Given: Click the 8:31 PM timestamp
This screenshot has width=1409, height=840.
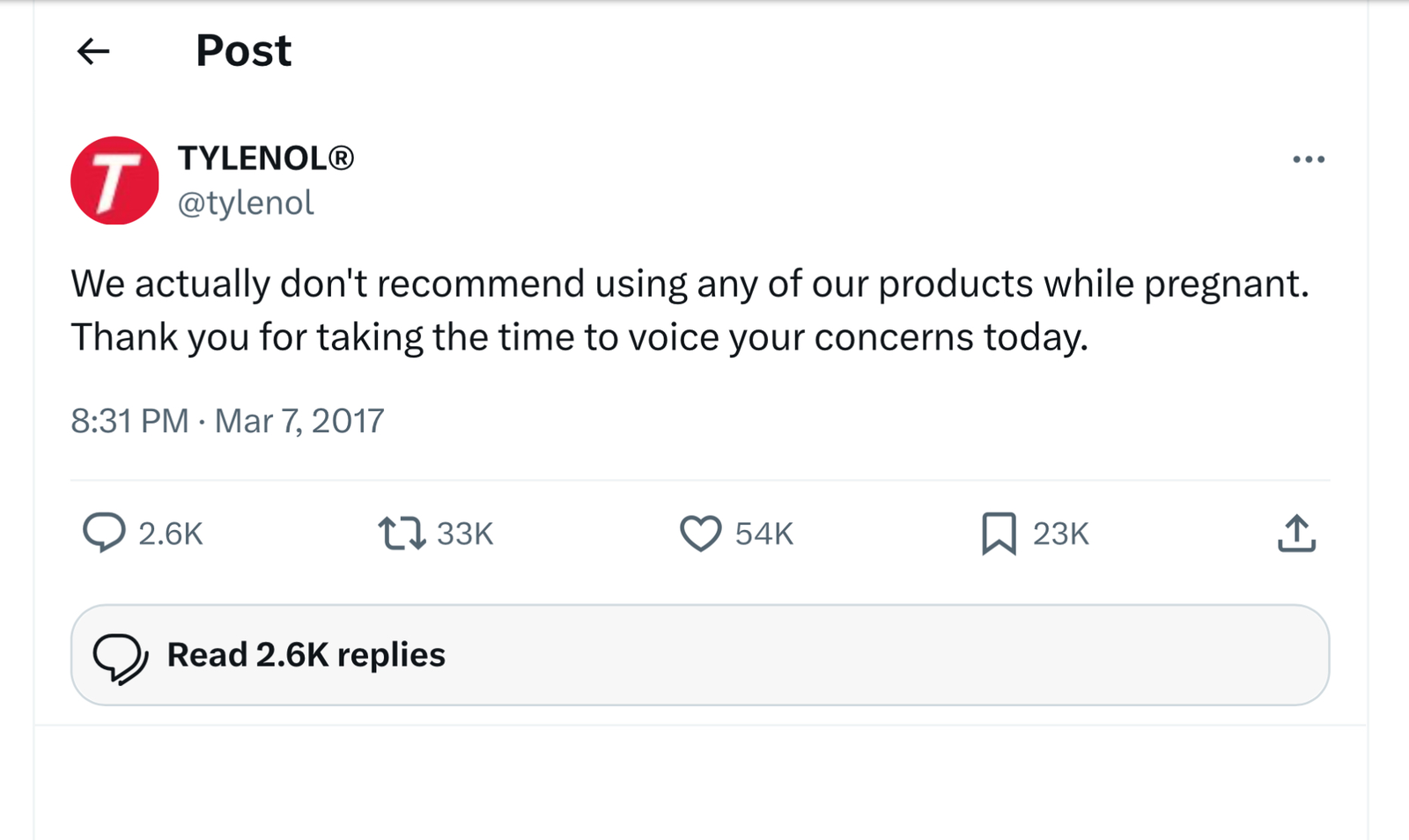Looking at the screenshot, I should 129,421.
